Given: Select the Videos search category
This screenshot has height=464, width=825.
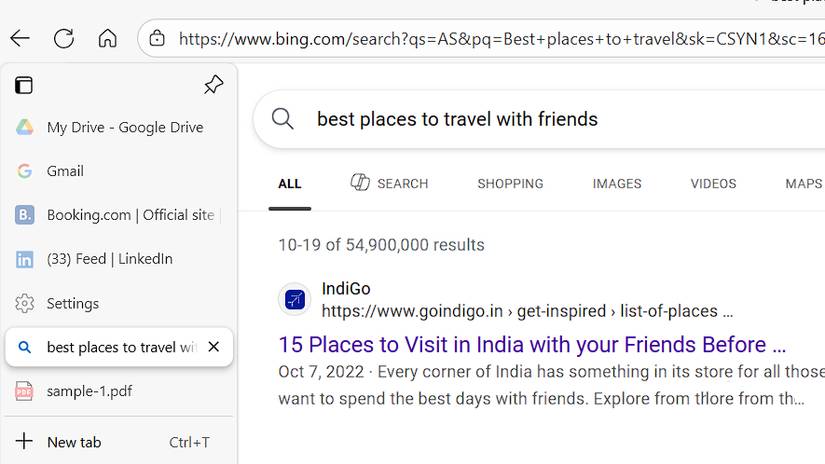Looking at the screenshot, I should tap(713, 184).
